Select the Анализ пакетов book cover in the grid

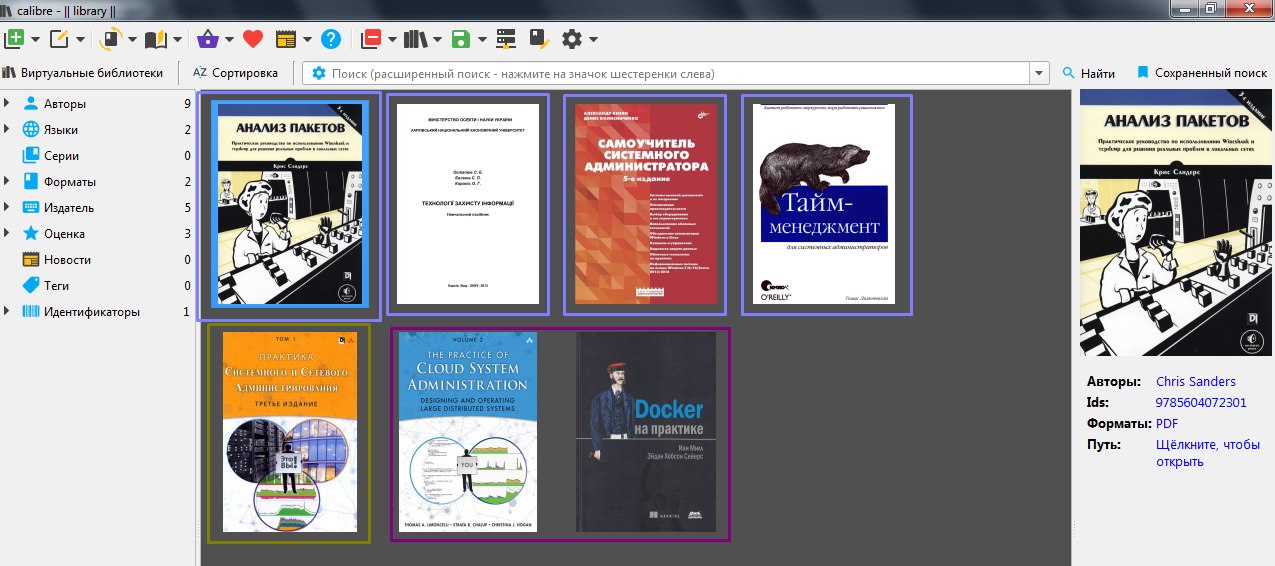(290, 204)
